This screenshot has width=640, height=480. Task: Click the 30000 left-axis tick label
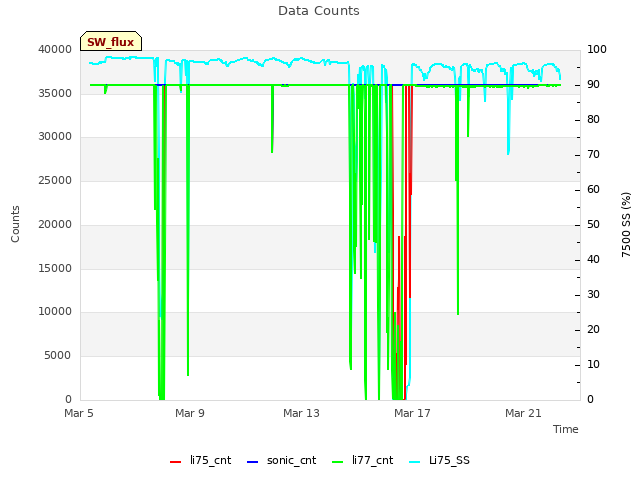click(55, 137)
